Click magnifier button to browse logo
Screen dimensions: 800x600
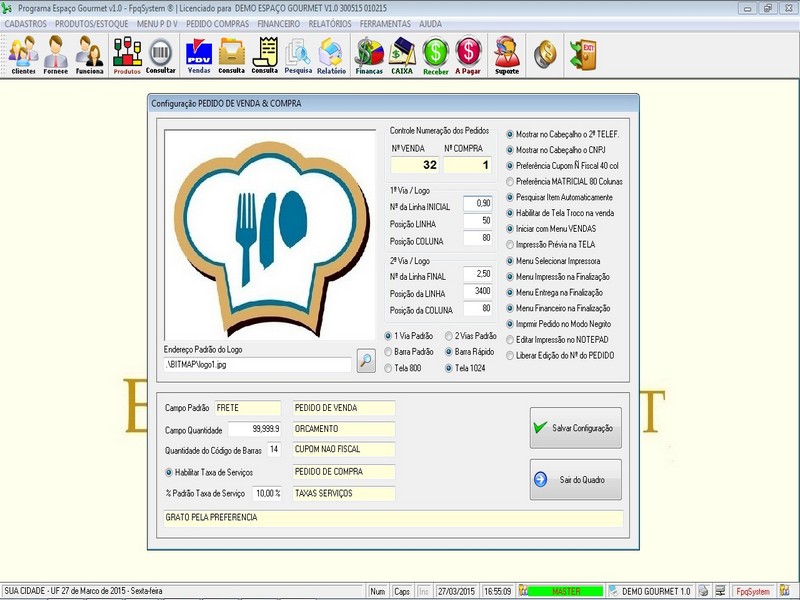366,361
